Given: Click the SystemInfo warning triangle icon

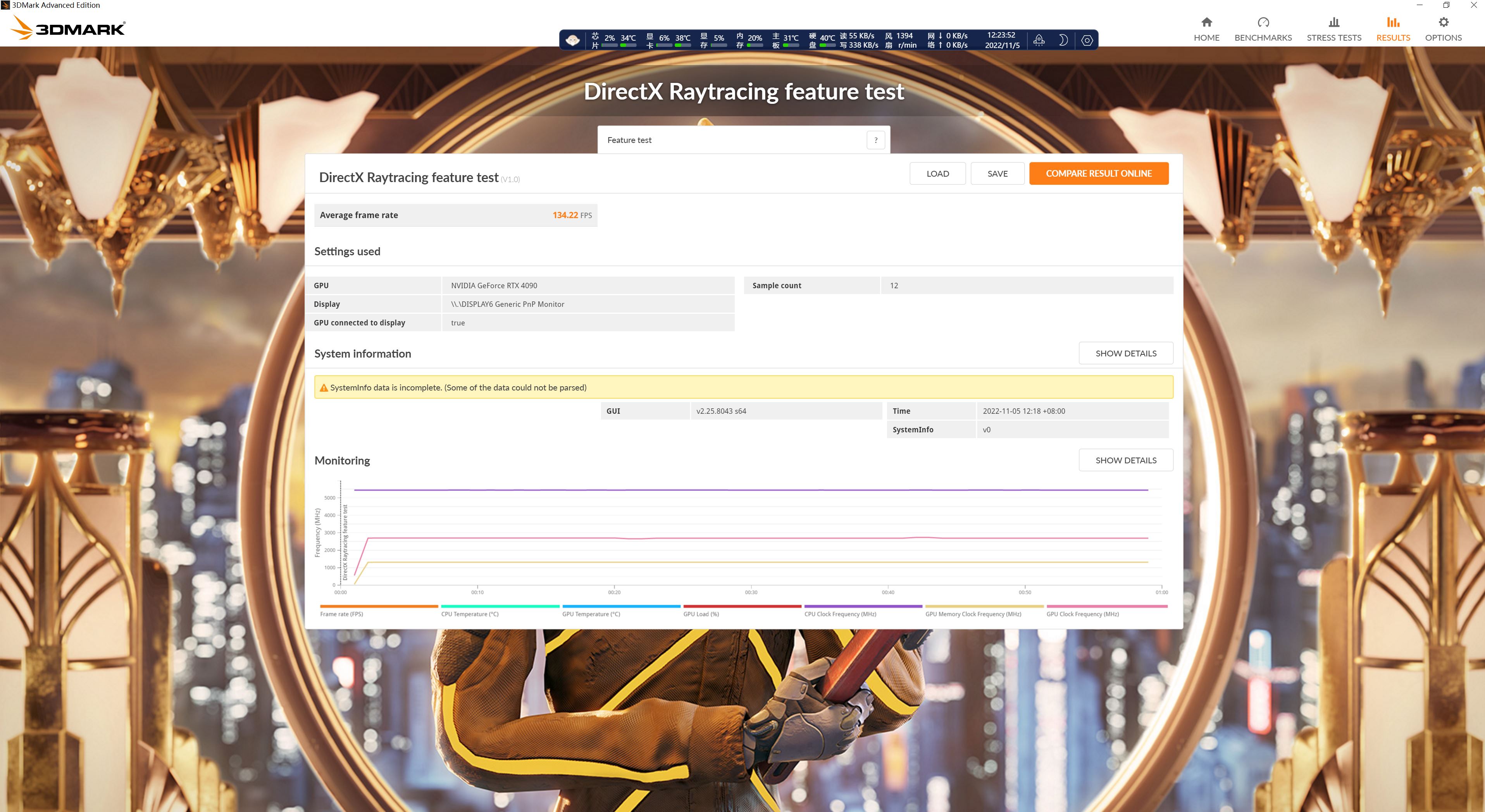Looking at the screenshot, I should [324, 388].
